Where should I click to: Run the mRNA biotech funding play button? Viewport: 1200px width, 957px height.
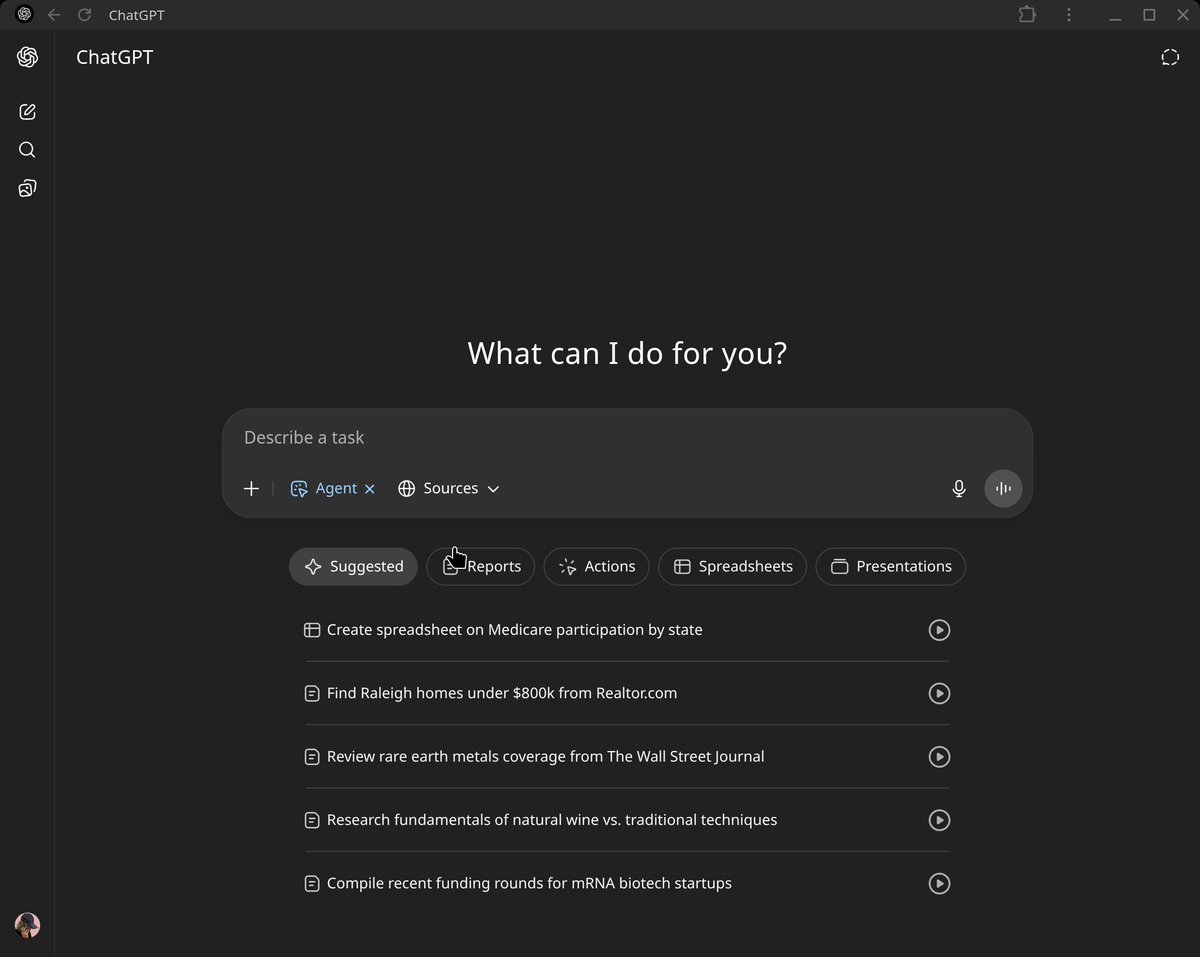click(939, 883)
